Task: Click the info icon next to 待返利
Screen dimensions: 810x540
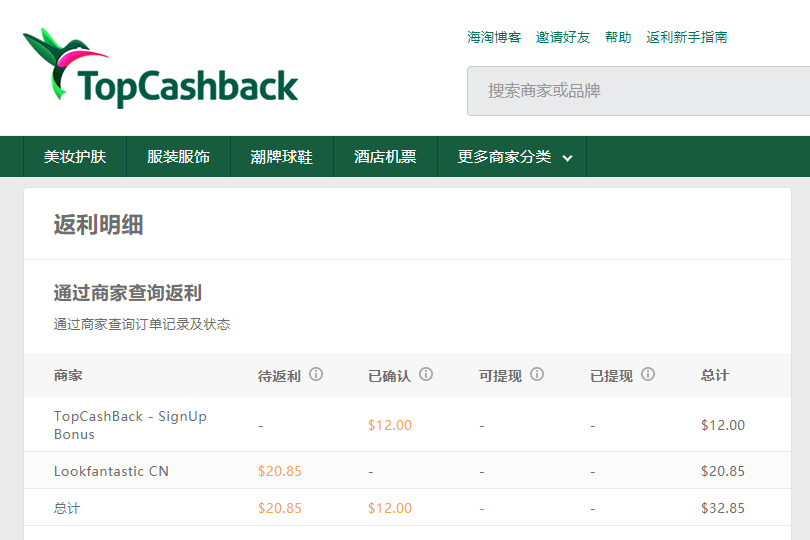Action: pos(316,374)
